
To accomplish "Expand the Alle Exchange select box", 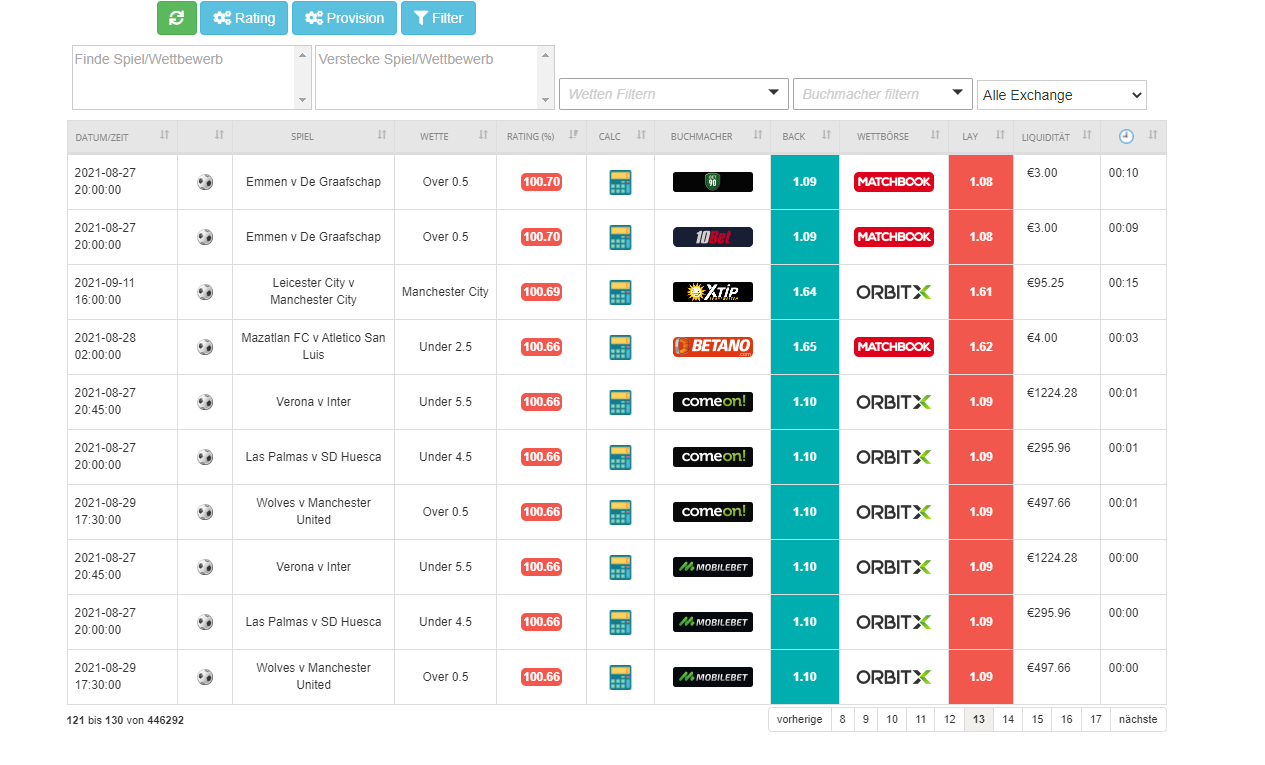I will 1061,95.
